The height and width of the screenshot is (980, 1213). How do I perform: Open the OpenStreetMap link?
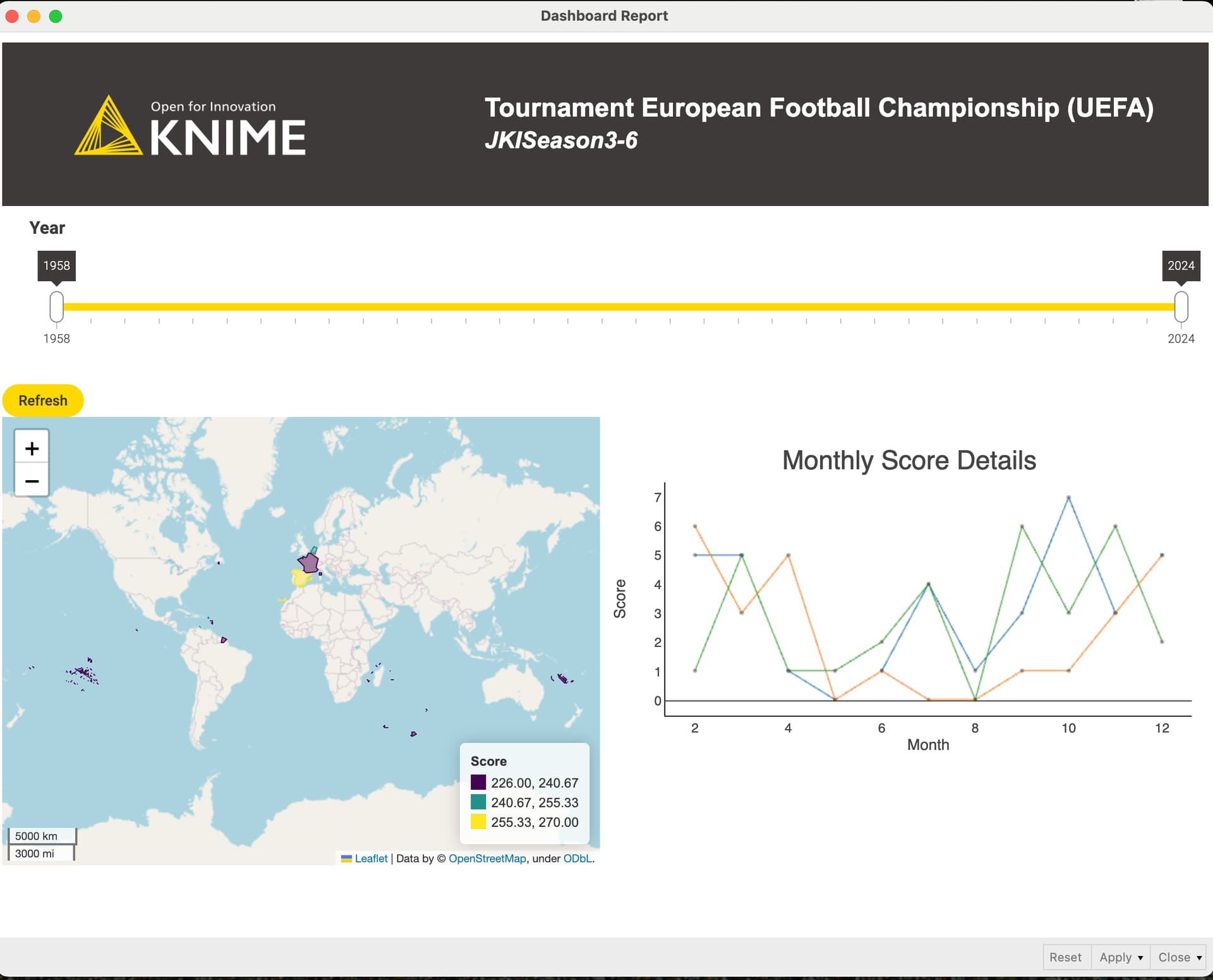click(x=487, y=859)
